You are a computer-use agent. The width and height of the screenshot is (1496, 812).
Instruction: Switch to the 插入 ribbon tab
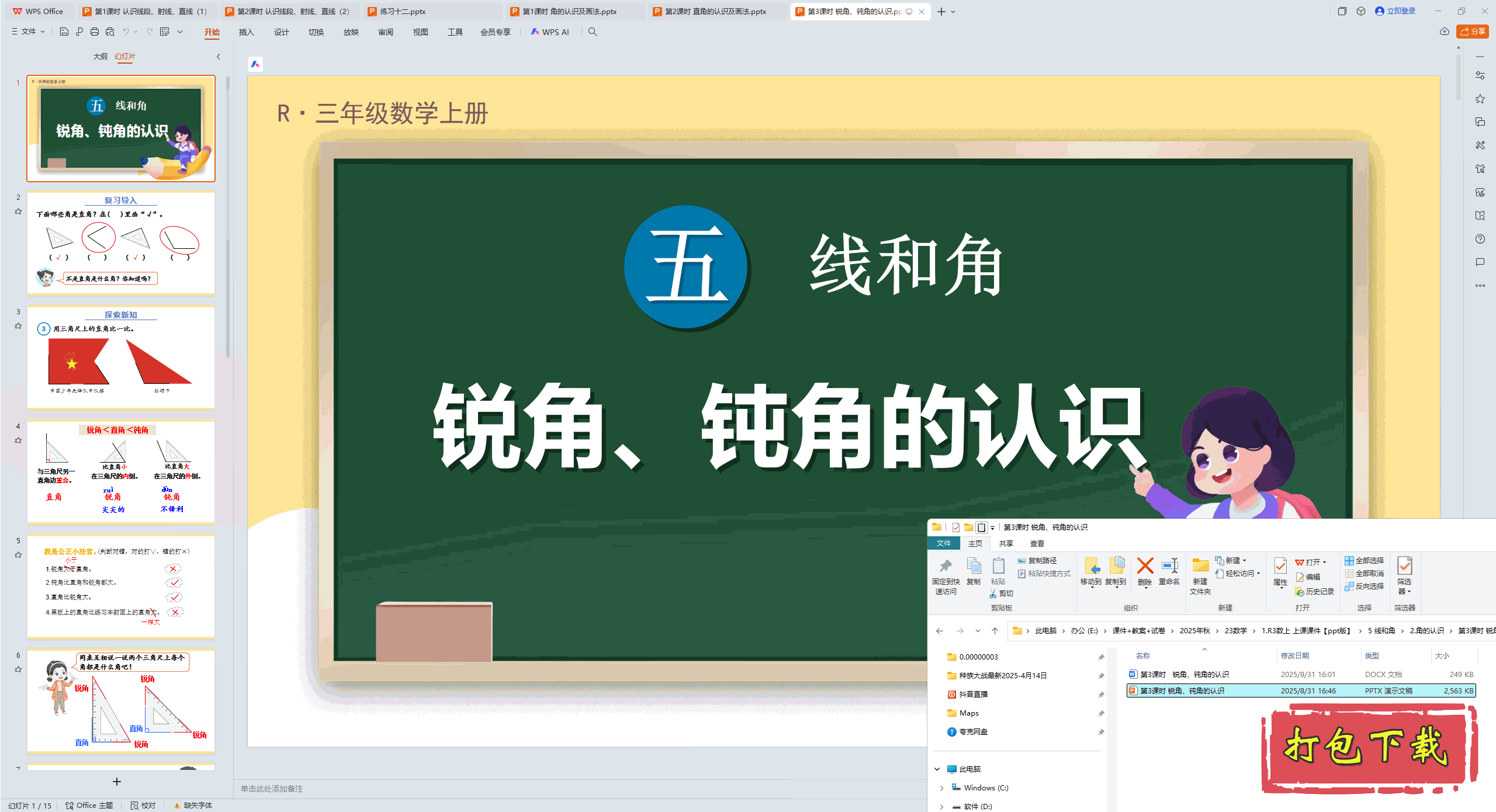pos(246,32)
